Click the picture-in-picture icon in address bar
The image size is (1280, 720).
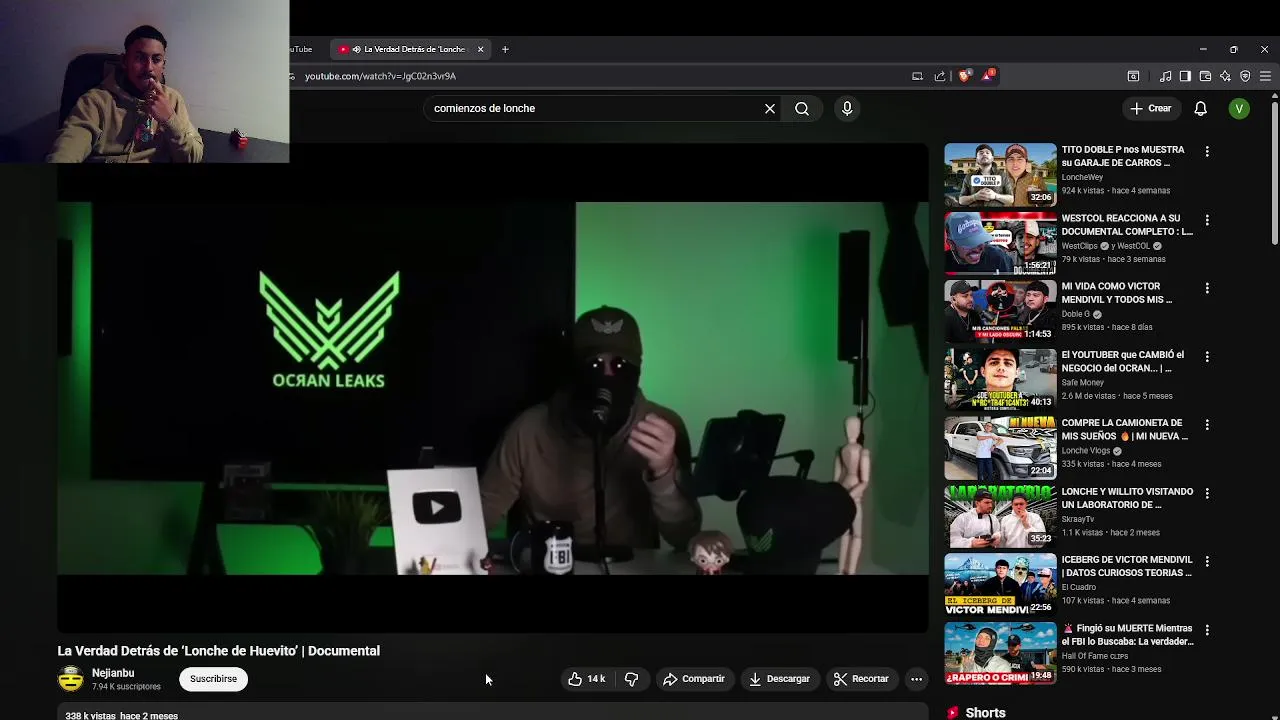(917, 76)
